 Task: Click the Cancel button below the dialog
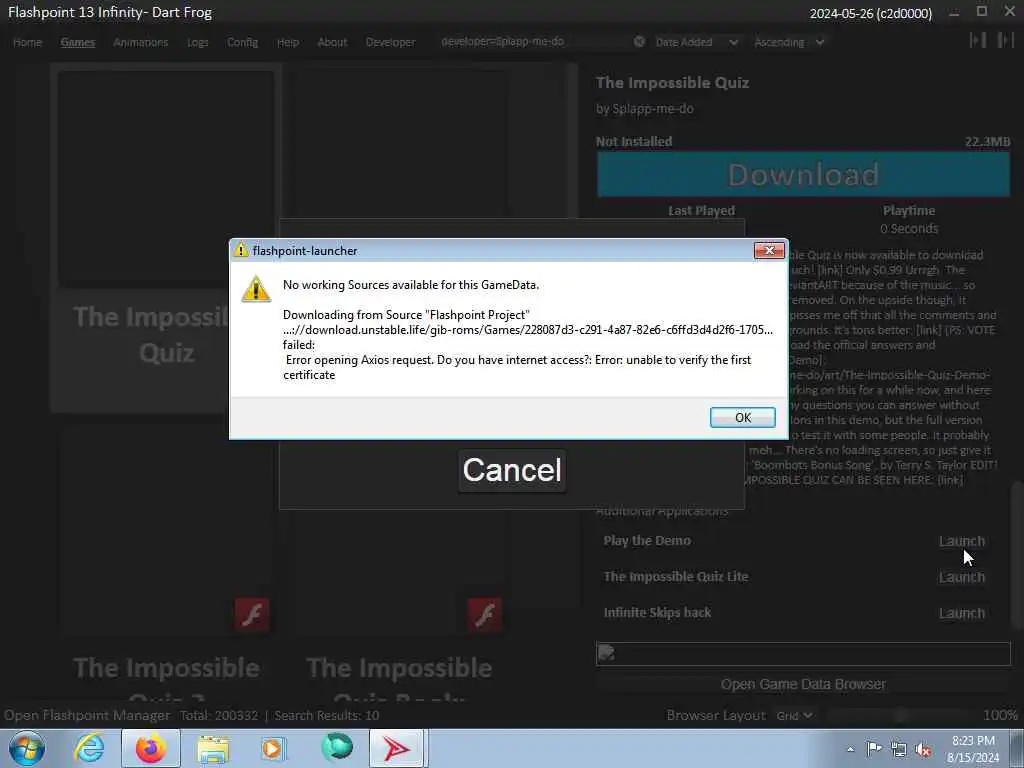(x=512, y=470)
